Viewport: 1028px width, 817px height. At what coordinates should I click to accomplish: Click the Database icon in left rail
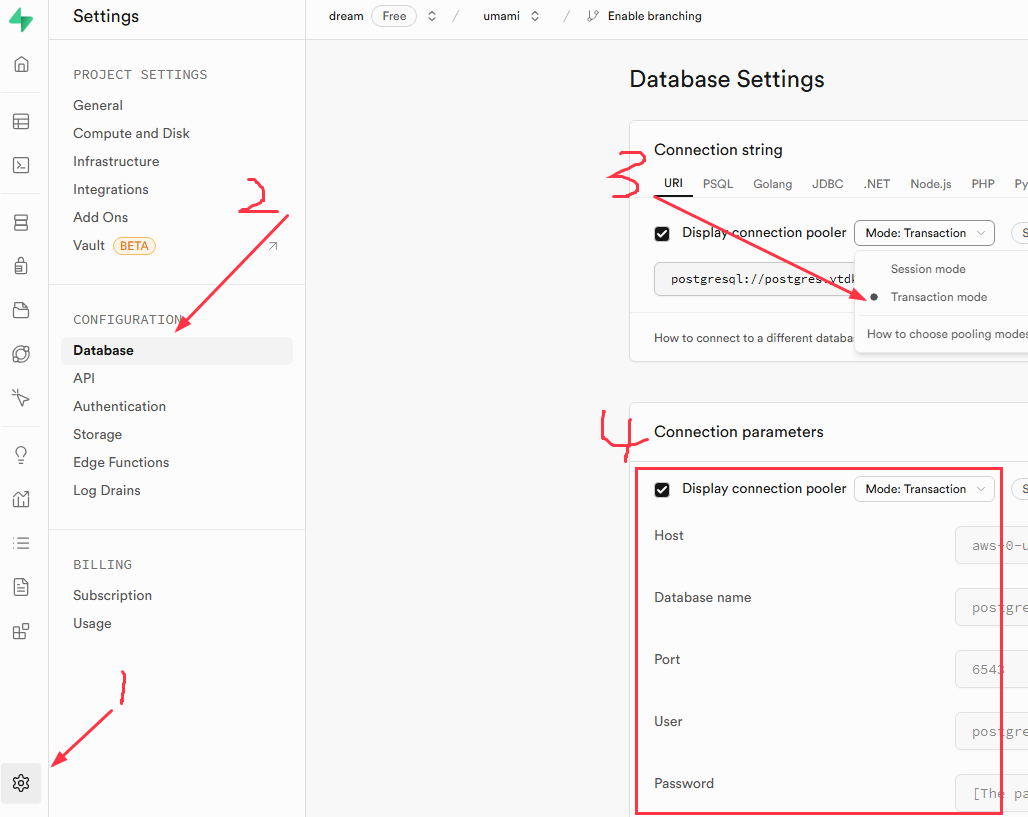pyautogui.click(x=21, y=223)
